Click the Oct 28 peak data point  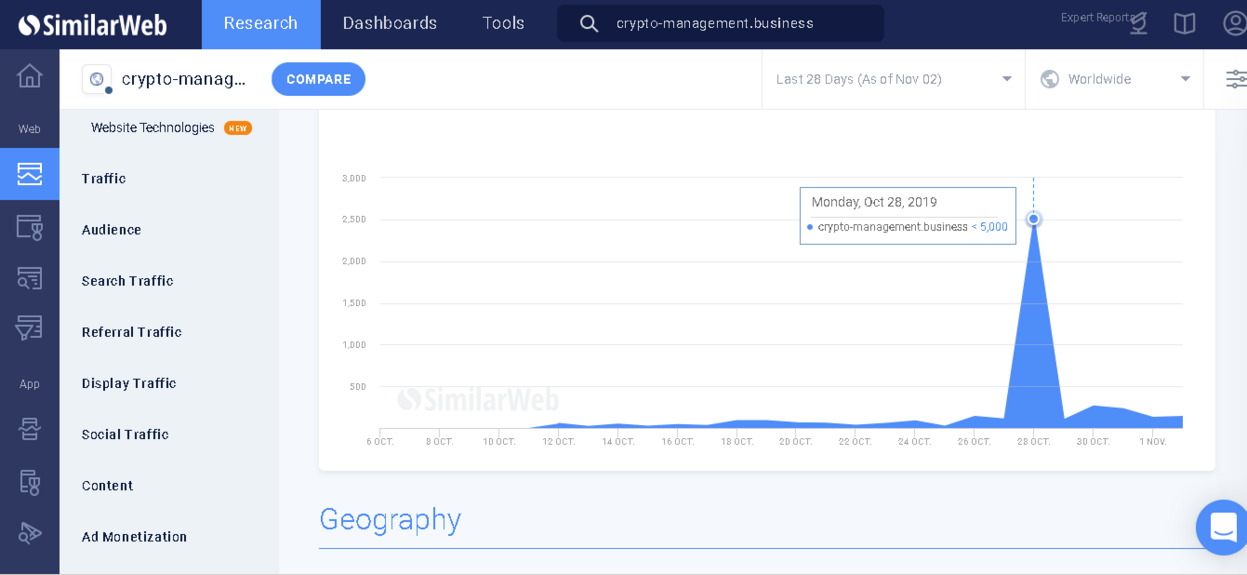click(1033, 219)
